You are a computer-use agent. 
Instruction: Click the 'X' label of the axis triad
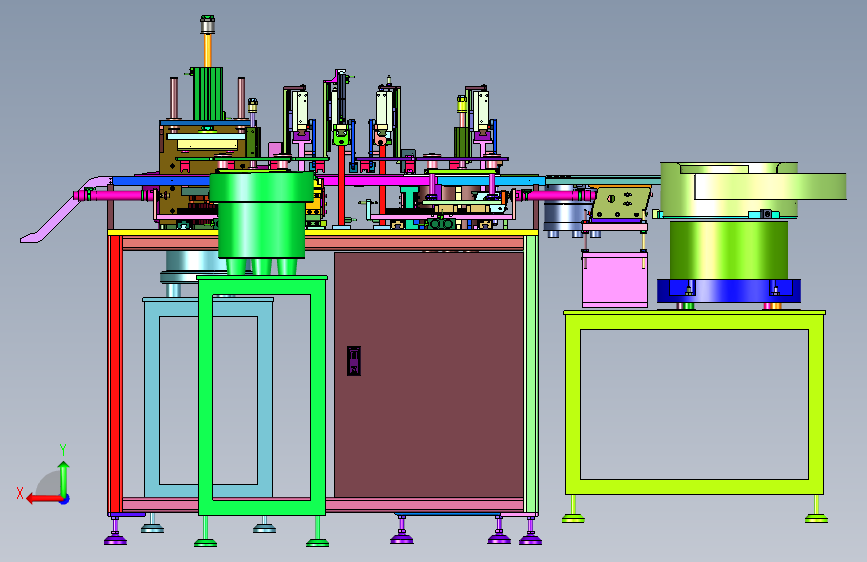point(20,493)
